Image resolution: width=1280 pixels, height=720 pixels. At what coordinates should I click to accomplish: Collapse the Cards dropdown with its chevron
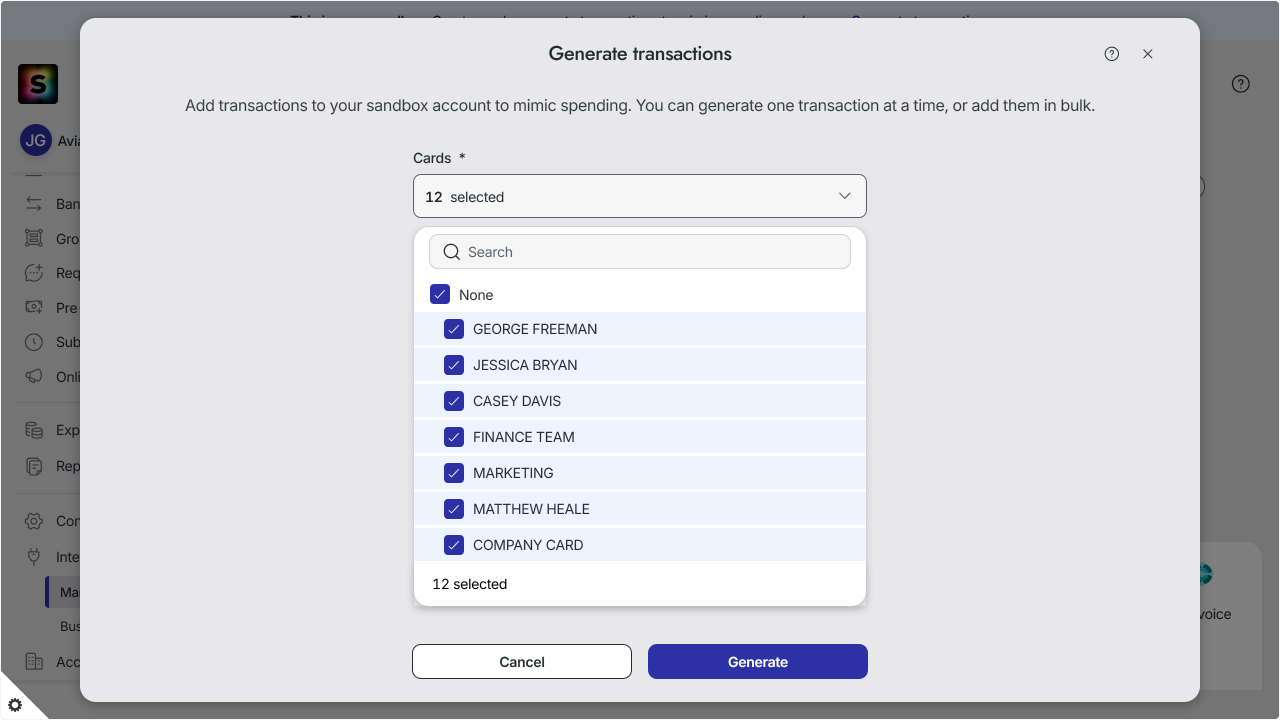(x=844, y=197)
